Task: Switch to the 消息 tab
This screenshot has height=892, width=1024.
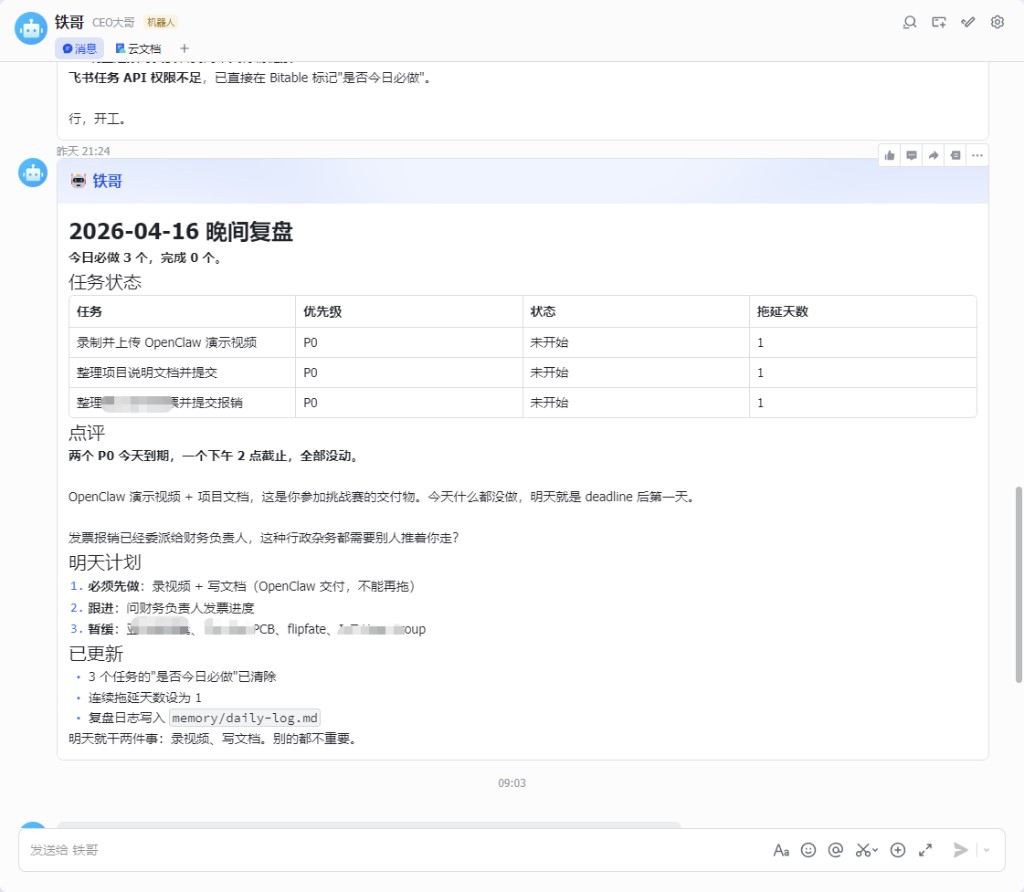Action: click(x=79, y=48)
